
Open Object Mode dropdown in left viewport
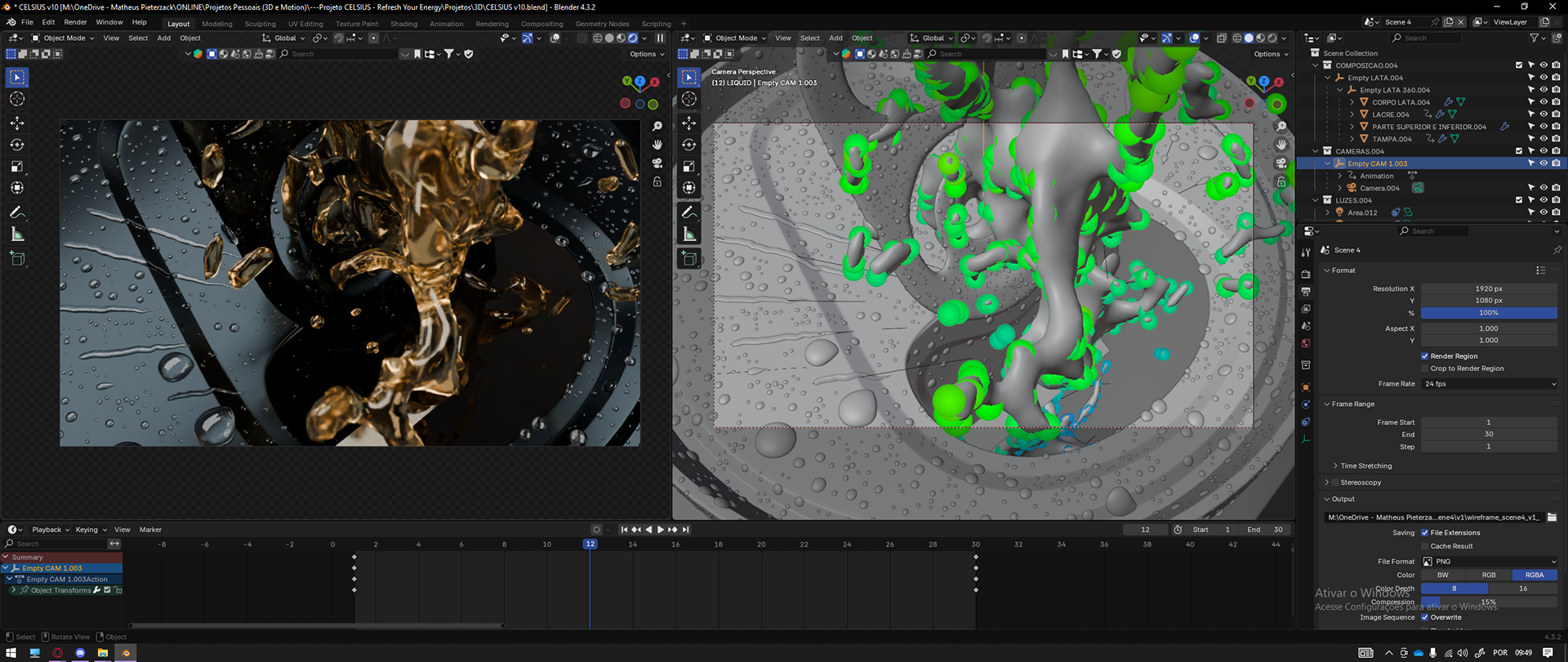(x=62, y=38)
